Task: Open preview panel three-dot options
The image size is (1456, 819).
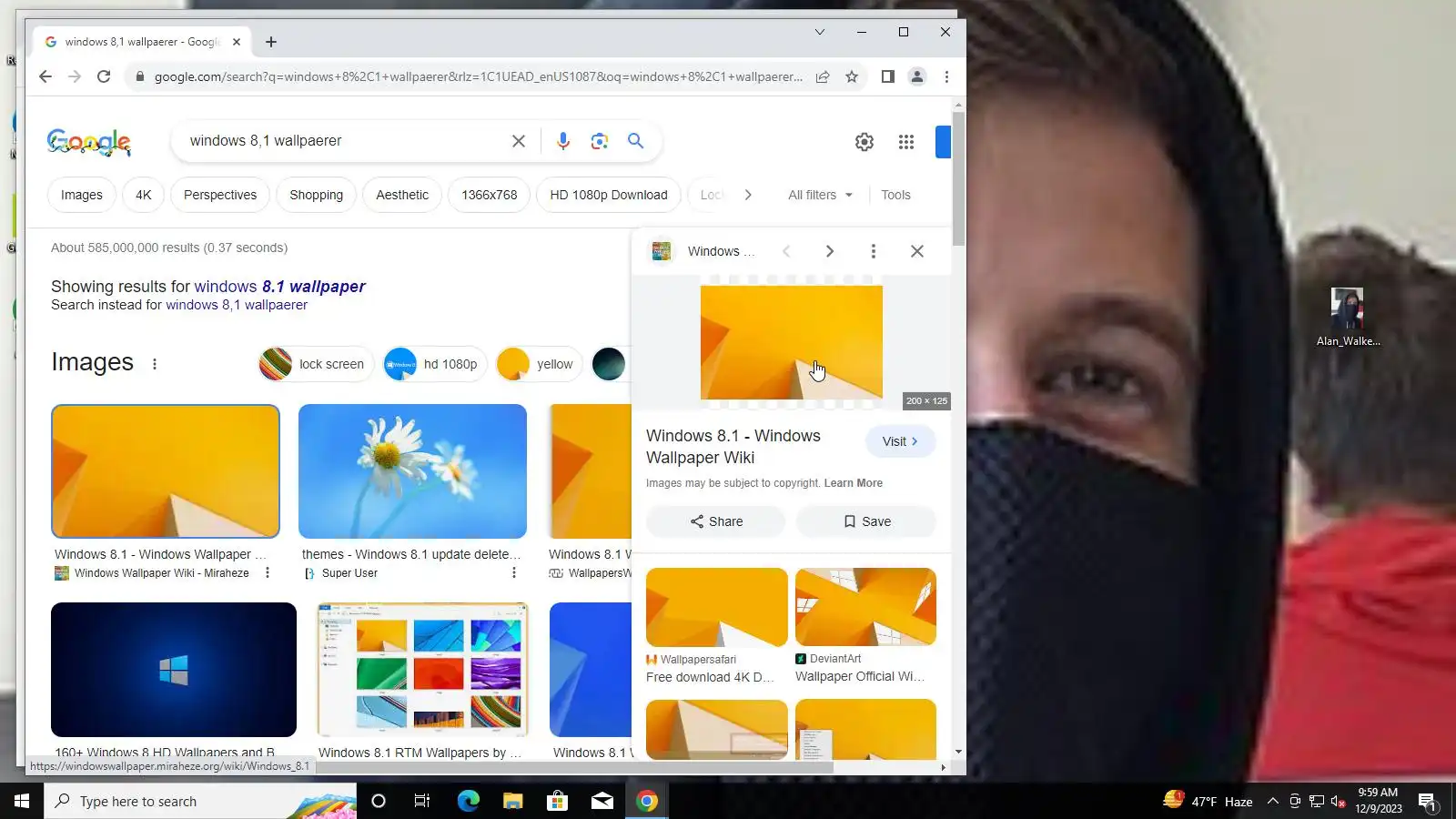Action: tap(873, 251)
